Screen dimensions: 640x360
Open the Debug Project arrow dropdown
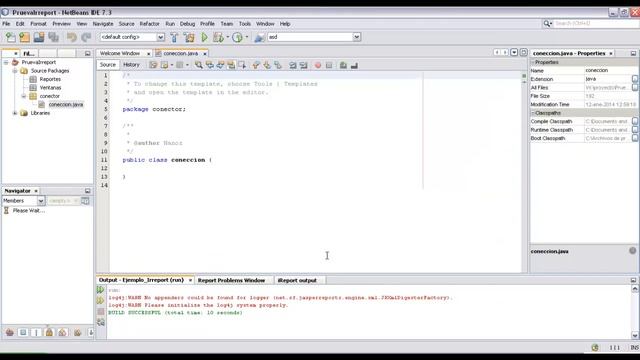(227, 37)
